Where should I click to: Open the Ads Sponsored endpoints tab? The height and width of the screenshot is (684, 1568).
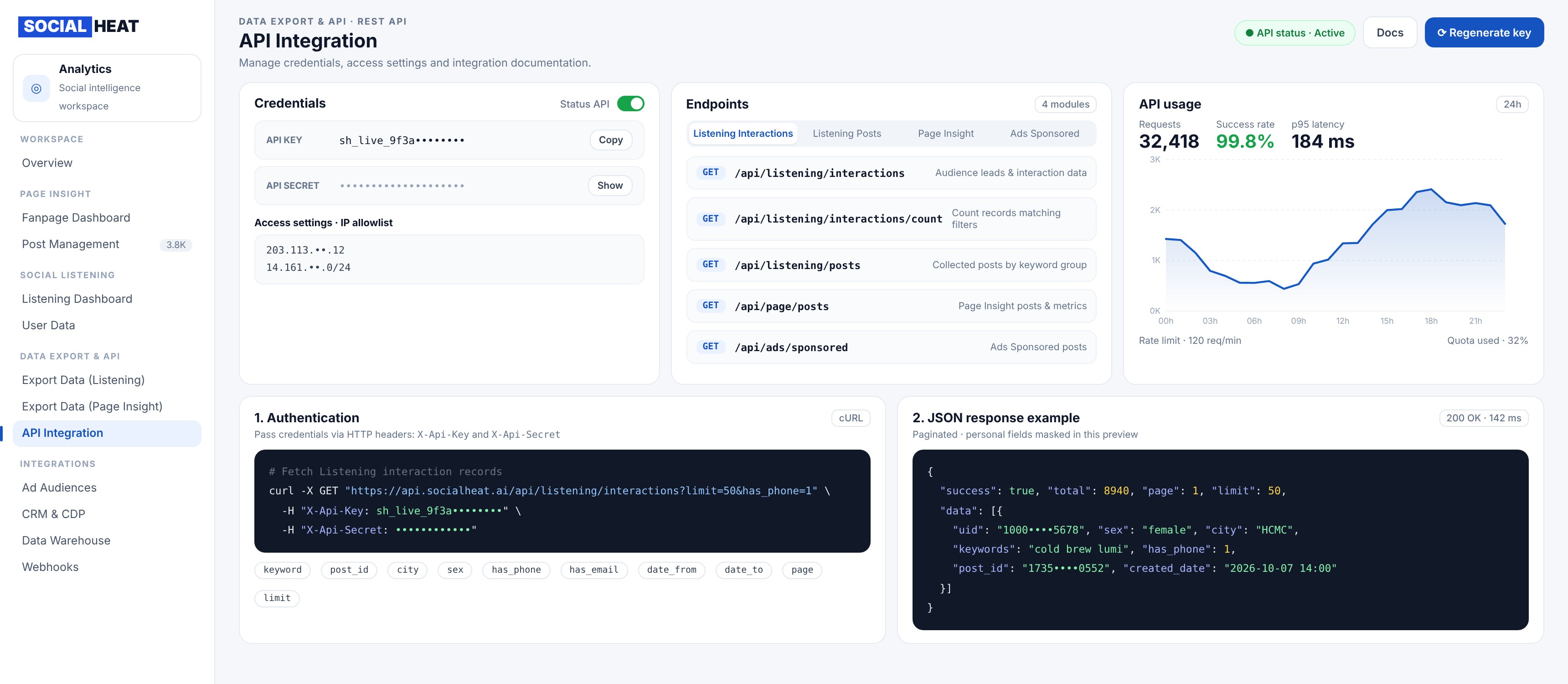click(1044, 134)
